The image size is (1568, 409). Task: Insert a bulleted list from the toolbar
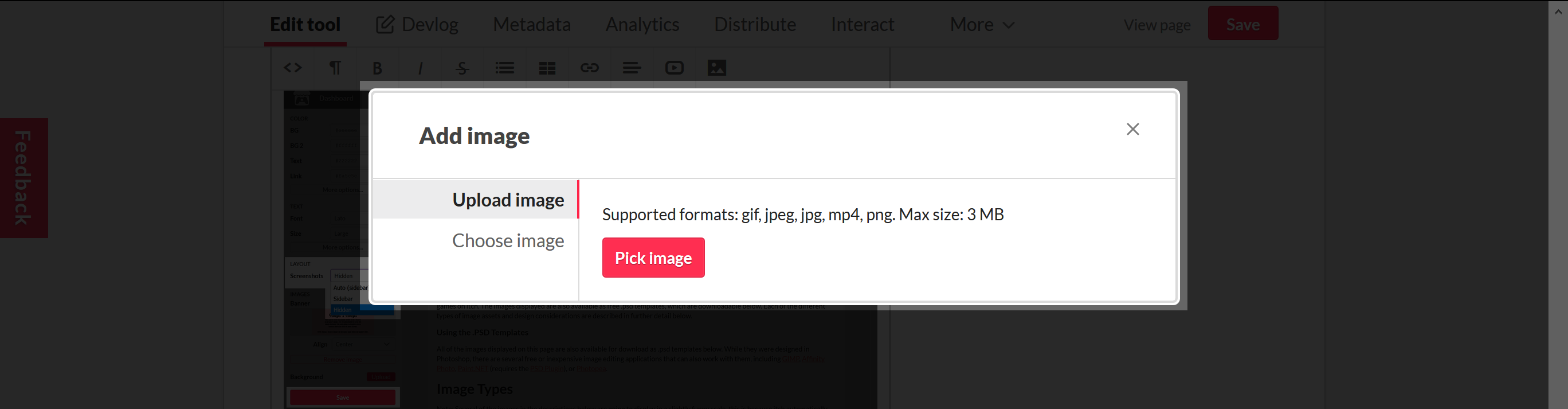504,68
